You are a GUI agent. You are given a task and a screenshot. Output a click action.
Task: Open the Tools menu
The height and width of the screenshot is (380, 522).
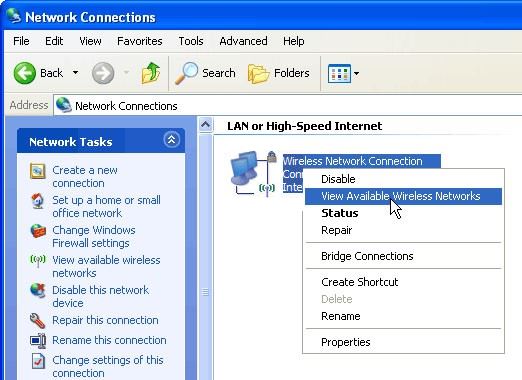[191, 41]
